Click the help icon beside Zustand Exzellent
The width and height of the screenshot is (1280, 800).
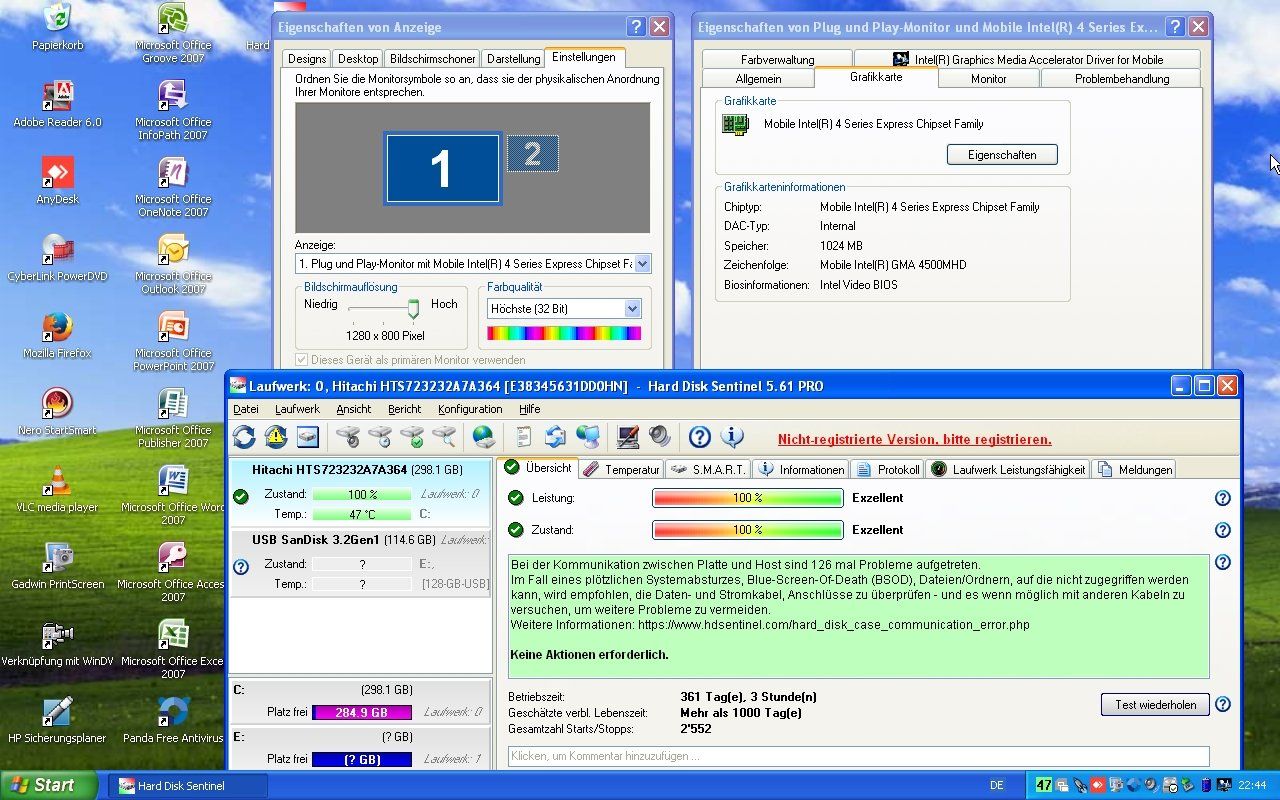pyautogui.click(x=1222, y=530)
